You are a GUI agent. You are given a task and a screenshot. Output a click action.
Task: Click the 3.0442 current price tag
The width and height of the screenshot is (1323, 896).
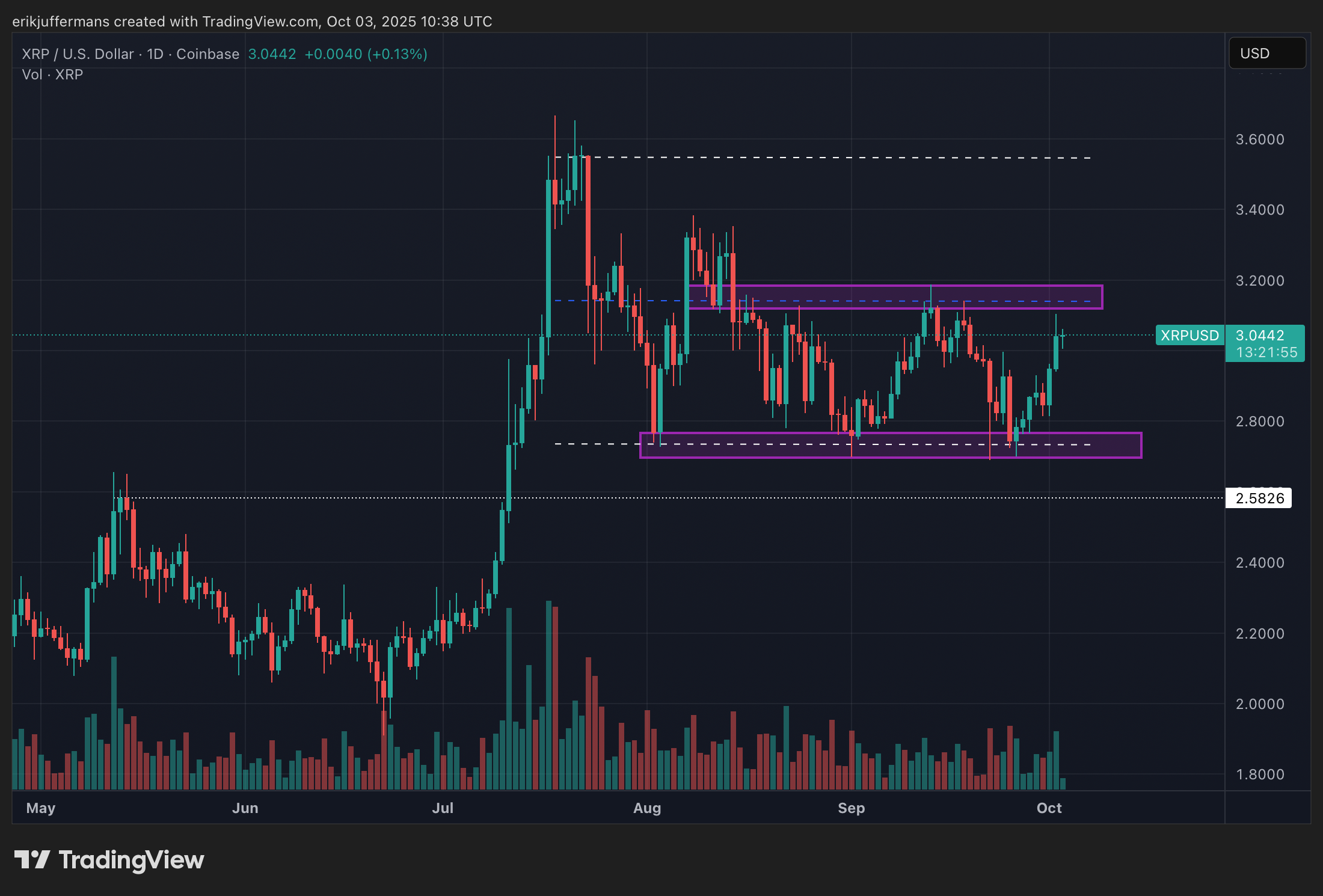coord(1260,336)
